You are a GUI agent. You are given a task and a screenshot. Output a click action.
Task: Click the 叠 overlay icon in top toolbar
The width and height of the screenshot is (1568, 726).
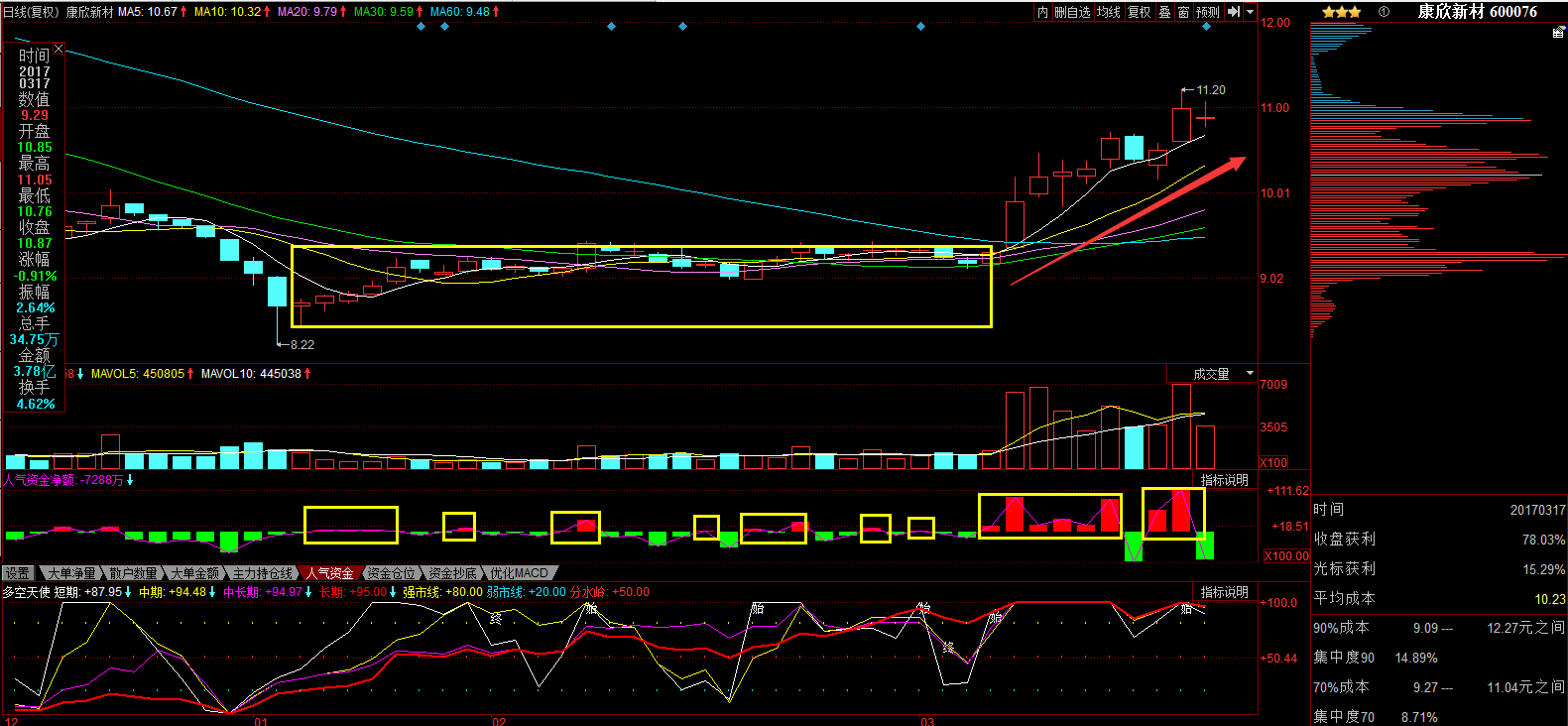pyautogui.click(x=1164, y=12)
